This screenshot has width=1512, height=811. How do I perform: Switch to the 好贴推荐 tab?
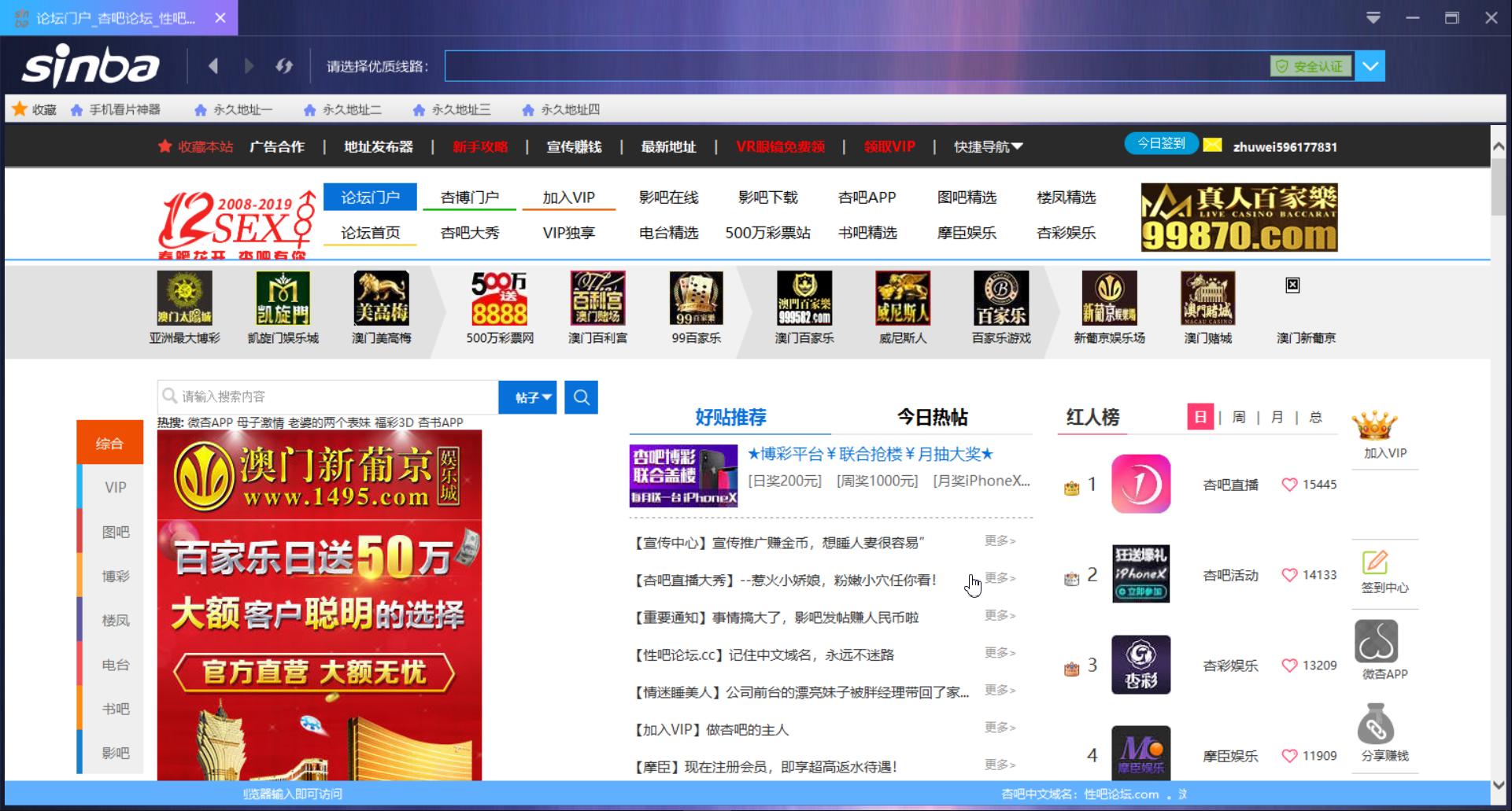[730, 417]
